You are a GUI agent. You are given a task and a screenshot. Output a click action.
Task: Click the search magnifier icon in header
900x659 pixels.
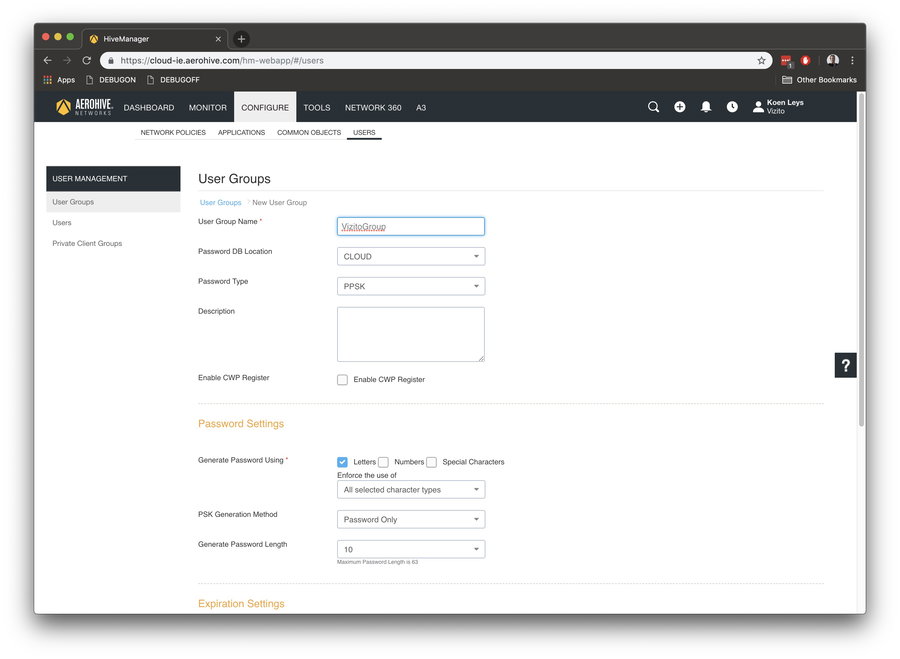coord(653,107)
